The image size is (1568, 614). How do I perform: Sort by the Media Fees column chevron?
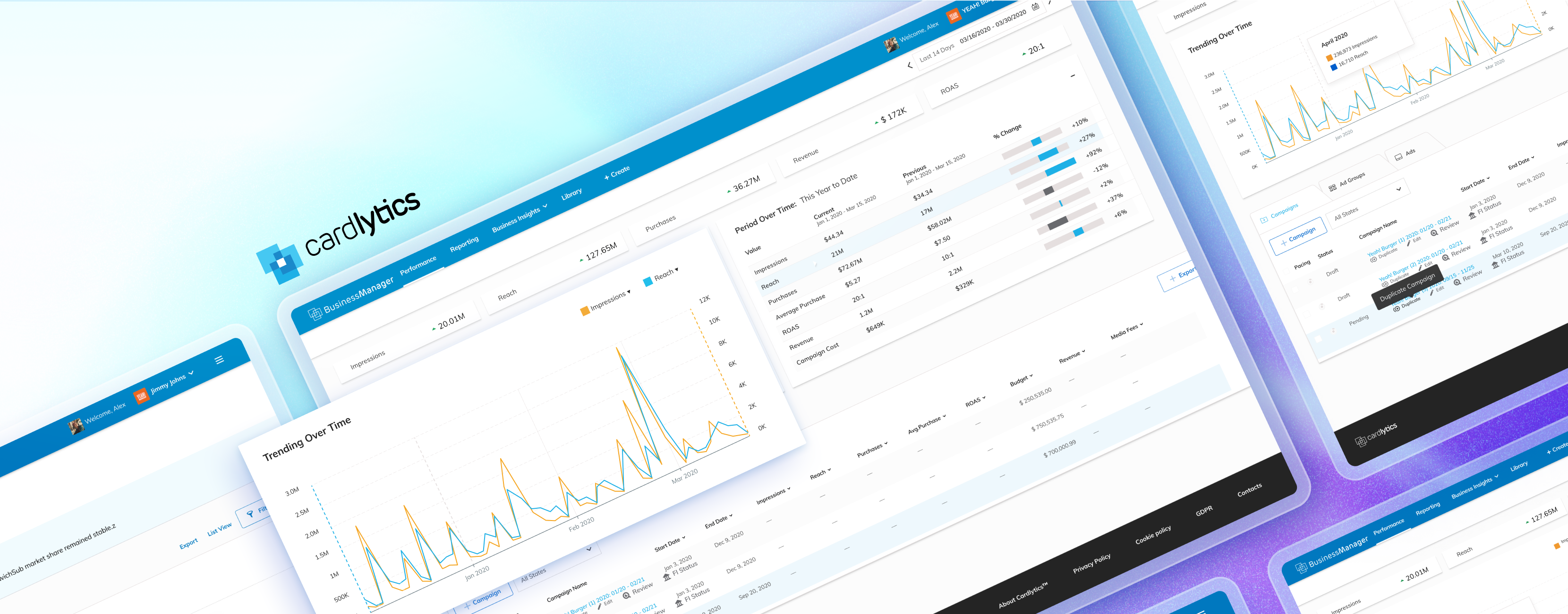pyautogui.click(x=1142, y=324)
